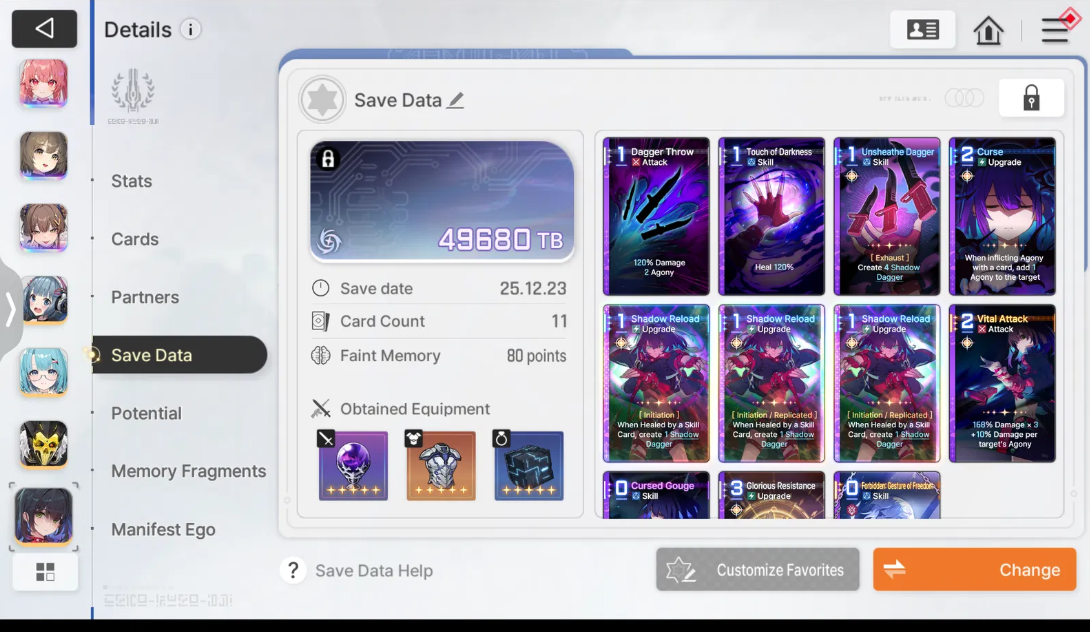Return to the home screen

988,30
